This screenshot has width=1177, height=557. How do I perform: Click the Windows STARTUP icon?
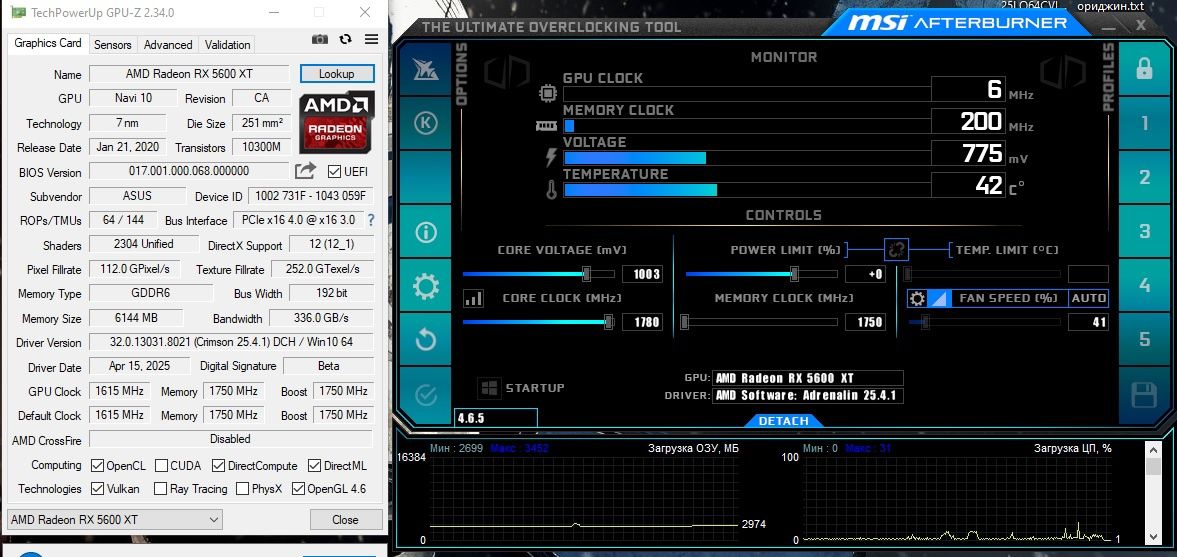489,388
